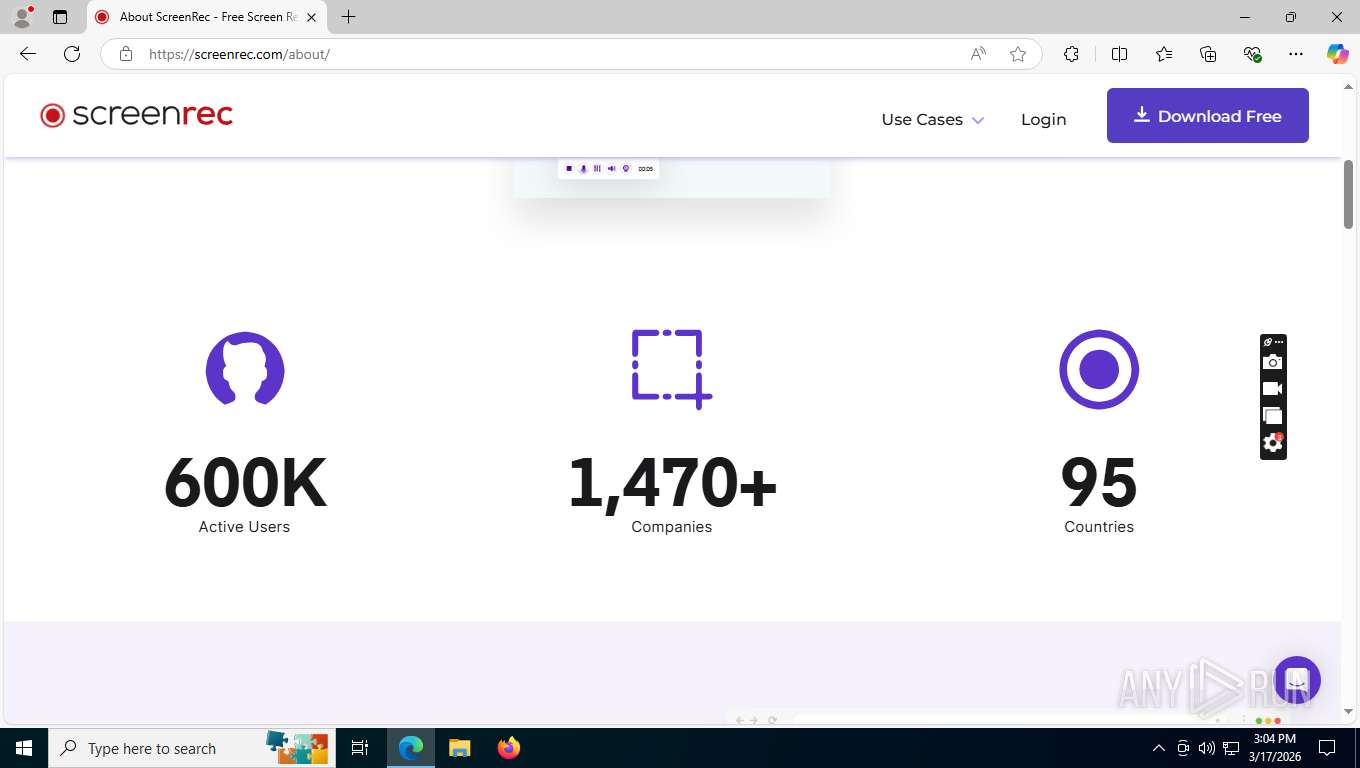
Task: Take a screenshot with ScreenRec camera icon
Action: click(1272, 362)
